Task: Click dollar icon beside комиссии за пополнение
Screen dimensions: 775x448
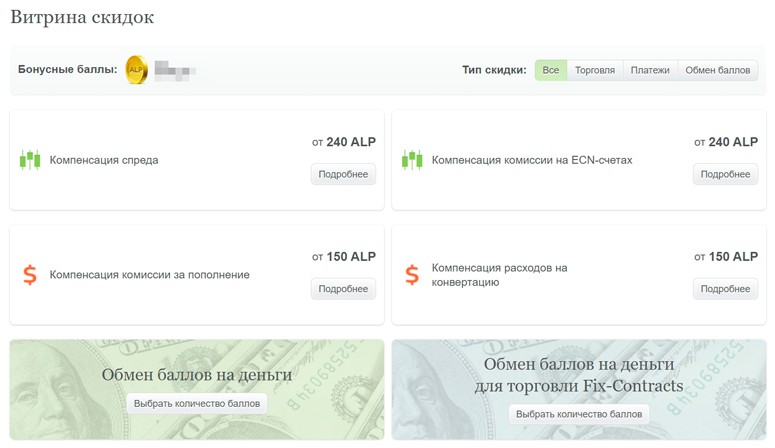Action: 30,275
